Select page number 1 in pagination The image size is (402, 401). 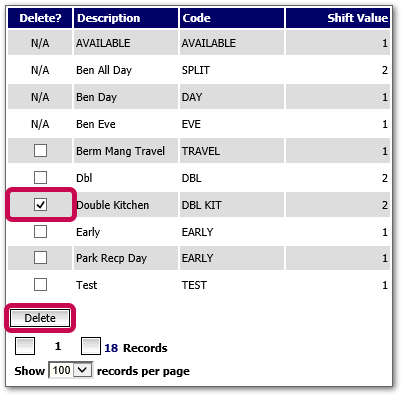point(58,346)
